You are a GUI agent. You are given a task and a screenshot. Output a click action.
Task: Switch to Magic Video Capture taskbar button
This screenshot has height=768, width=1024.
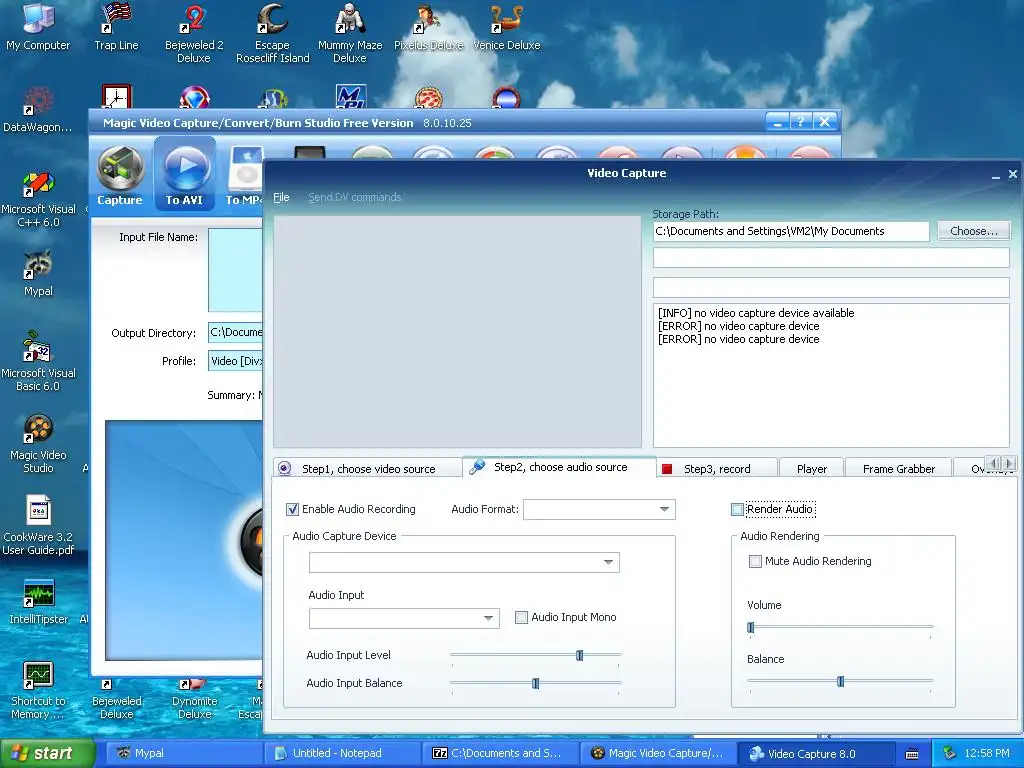(x=660, y=753)
